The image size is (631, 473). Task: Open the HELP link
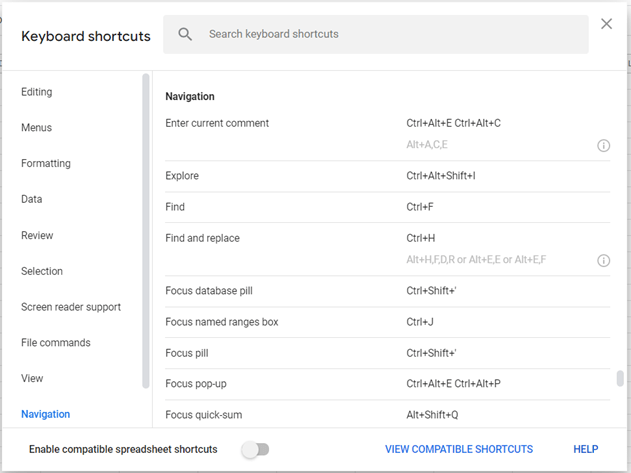pos(586,449)
